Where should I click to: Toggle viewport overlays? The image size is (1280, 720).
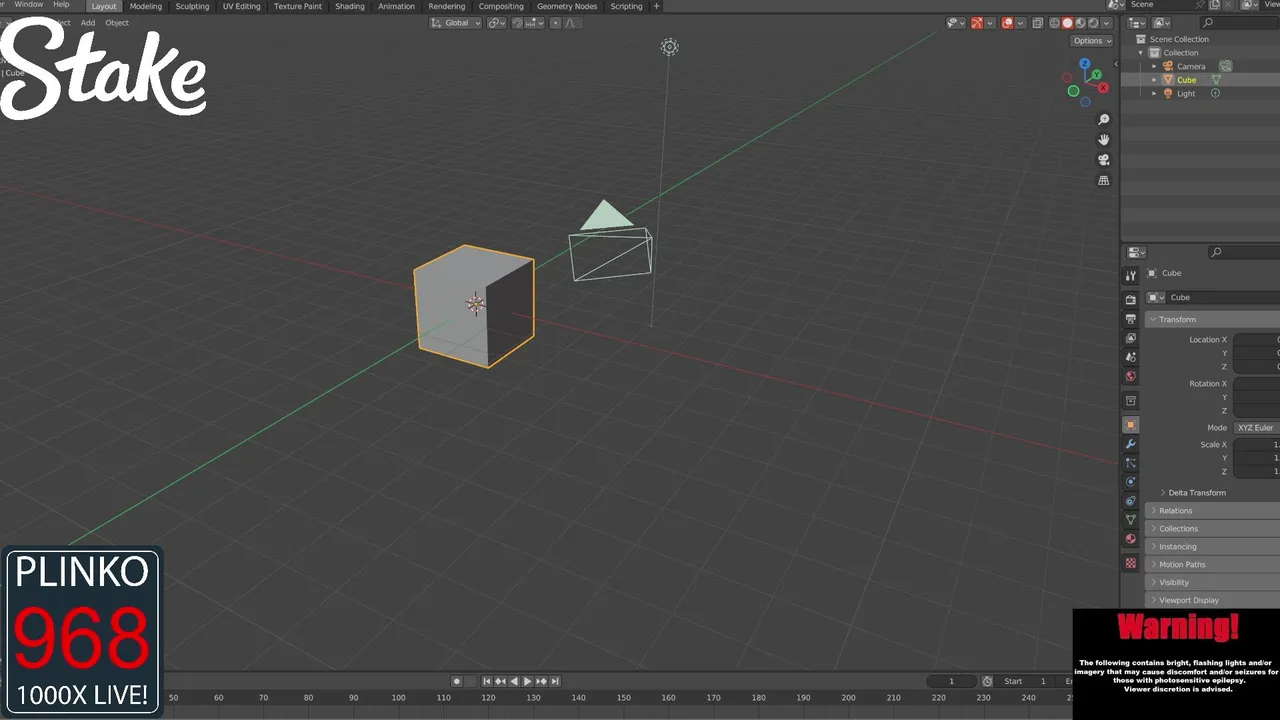coord(1007,23)
